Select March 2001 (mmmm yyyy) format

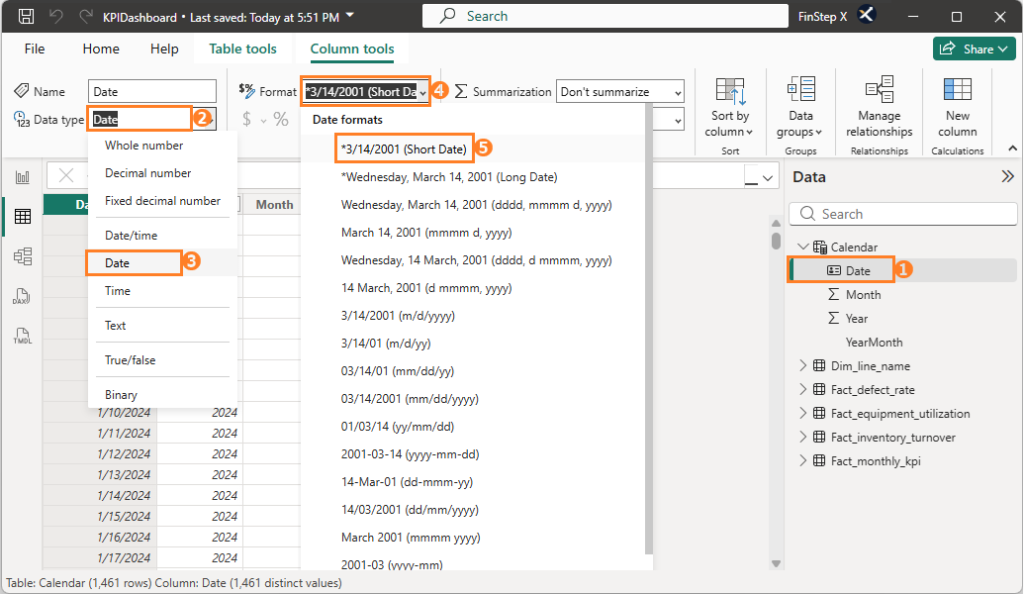coord(410,537)
